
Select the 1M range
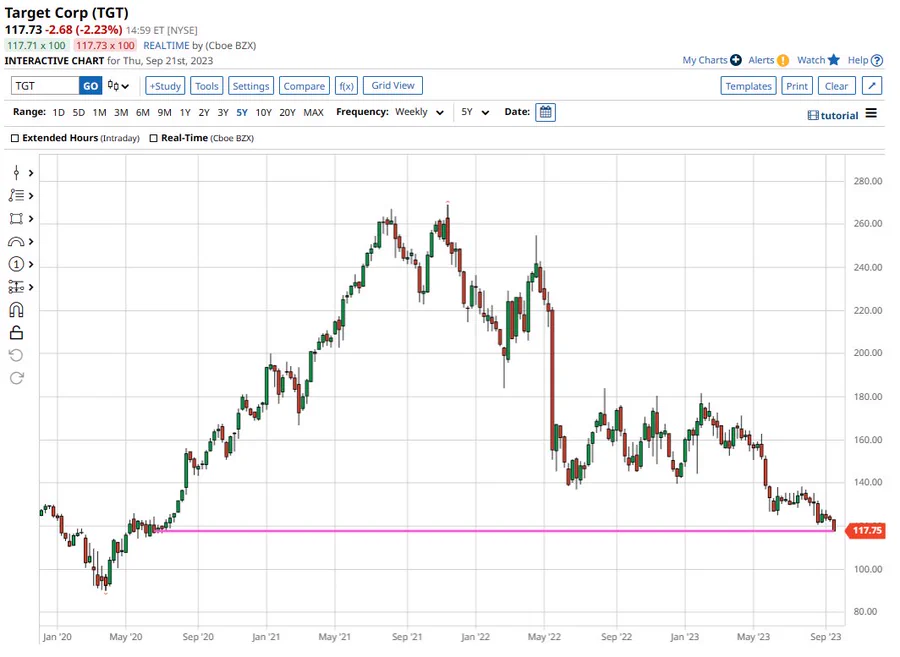point(99,112)
